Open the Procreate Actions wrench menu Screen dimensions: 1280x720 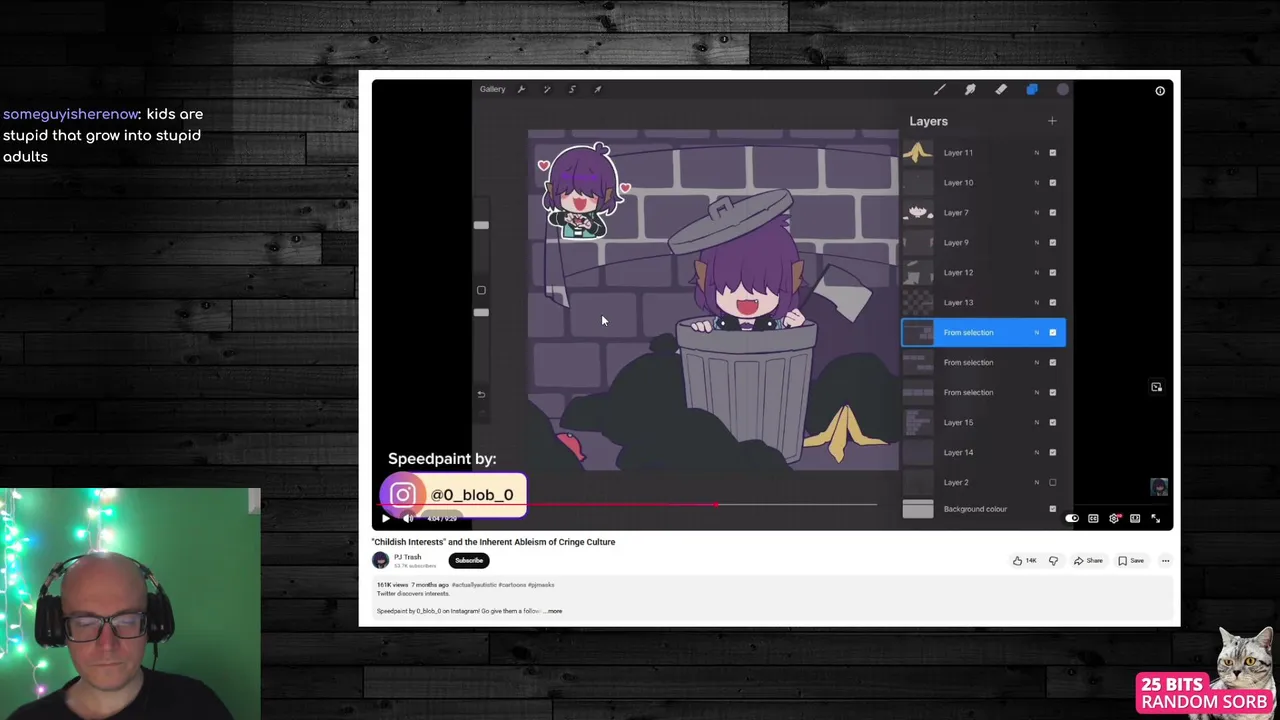521,89
